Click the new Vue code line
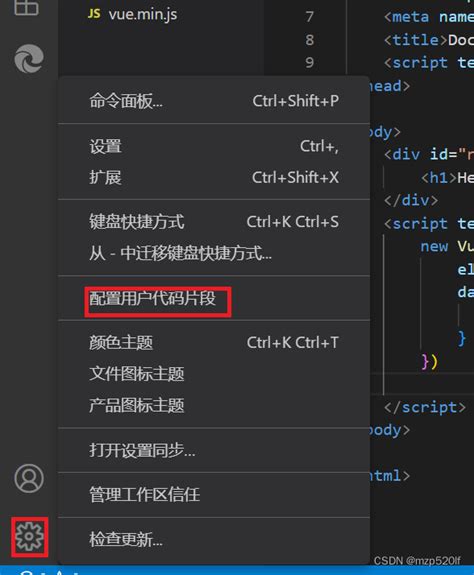The width and height of the screenshot is (474, 575). 447,246
